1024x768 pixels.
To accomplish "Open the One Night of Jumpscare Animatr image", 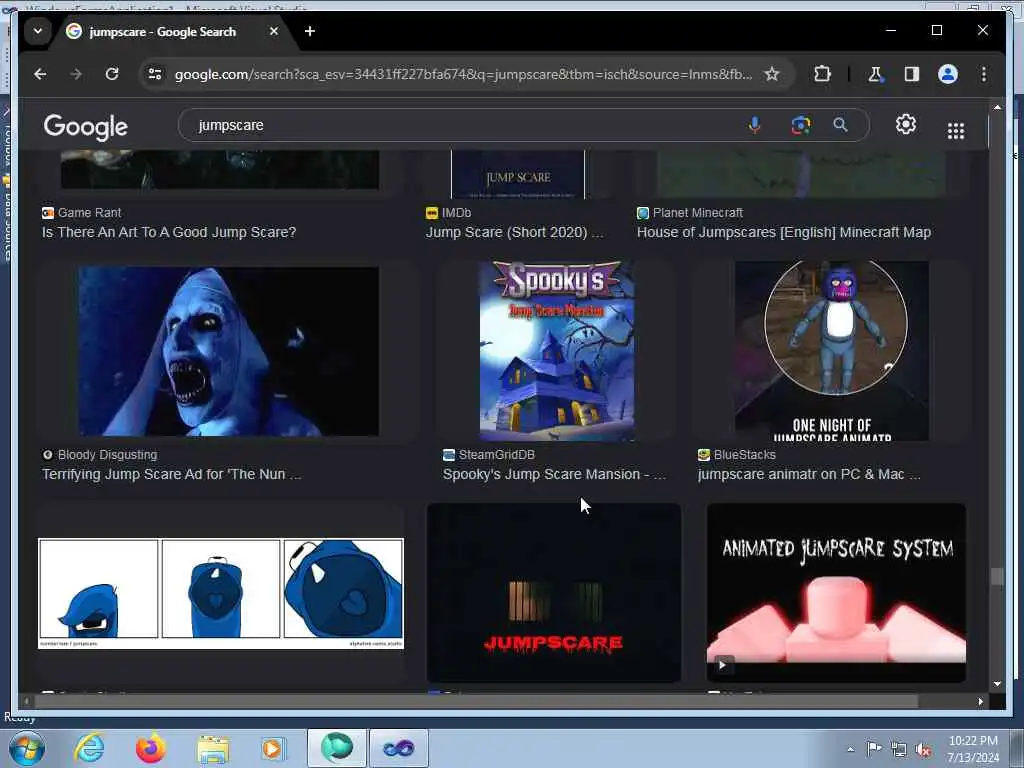I will [x=831, y=351].
